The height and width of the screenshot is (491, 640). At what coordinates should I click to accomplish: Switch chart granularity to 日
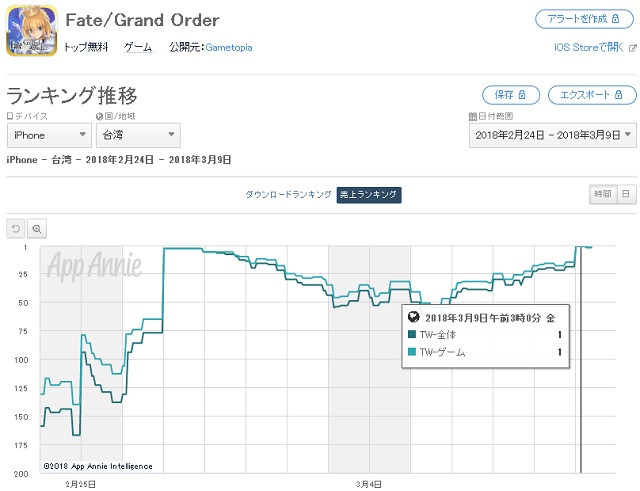pyautogui.click(x=625, y=195)
